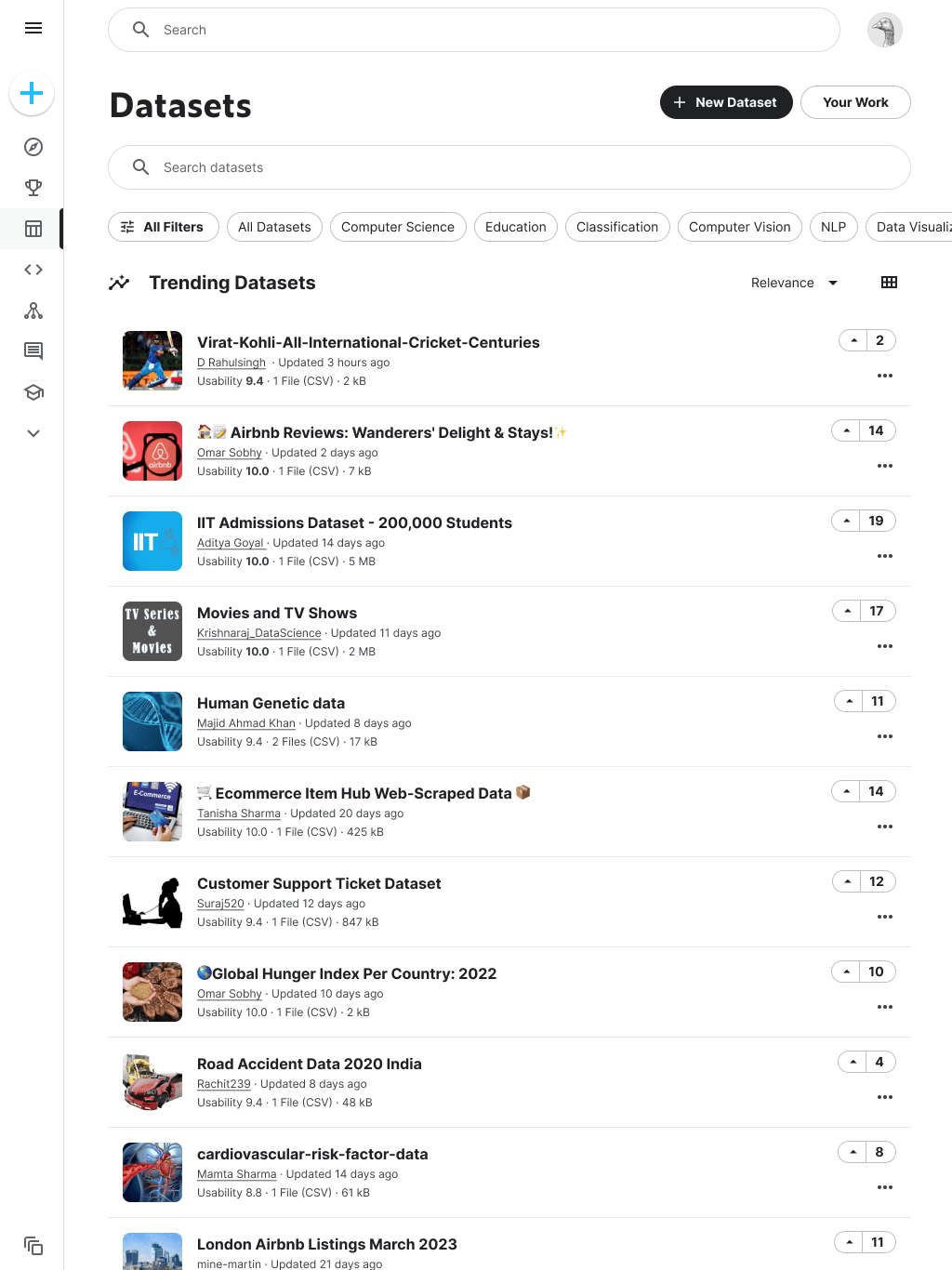Select the Computer Science filter chip
The height and width of the screenshot is (1270, 952).
[x=398, y=227]
